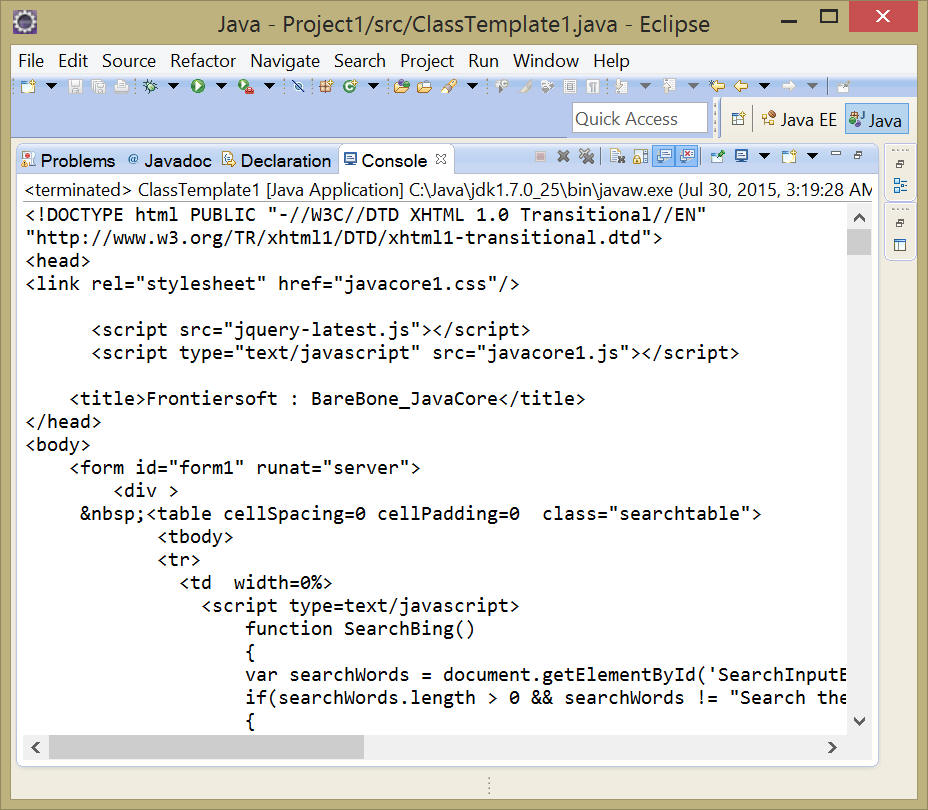The image size is (928, 810).
Task: Click the Print icon in toolbar
Action: (121, 86)
